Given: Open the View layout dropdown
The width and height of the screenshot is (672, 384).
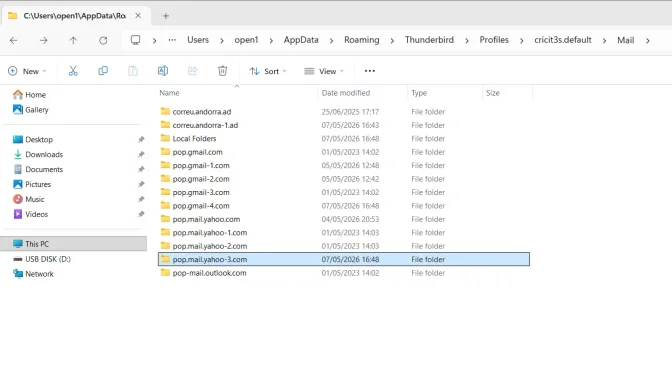Looking at the screenshot, I should click(324, 71).
